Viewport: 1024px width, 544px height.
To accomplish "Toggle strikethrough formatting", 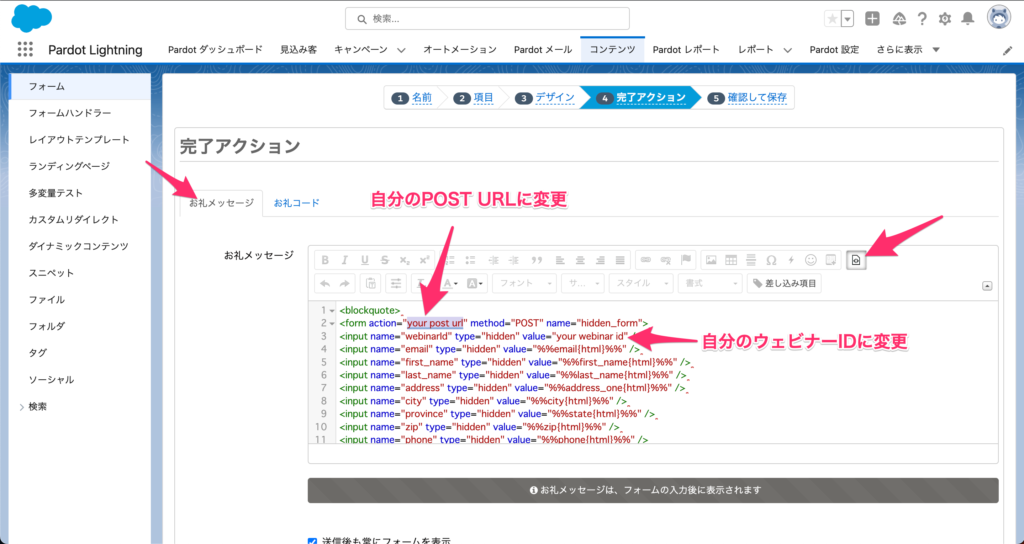I will click(385, 260).
